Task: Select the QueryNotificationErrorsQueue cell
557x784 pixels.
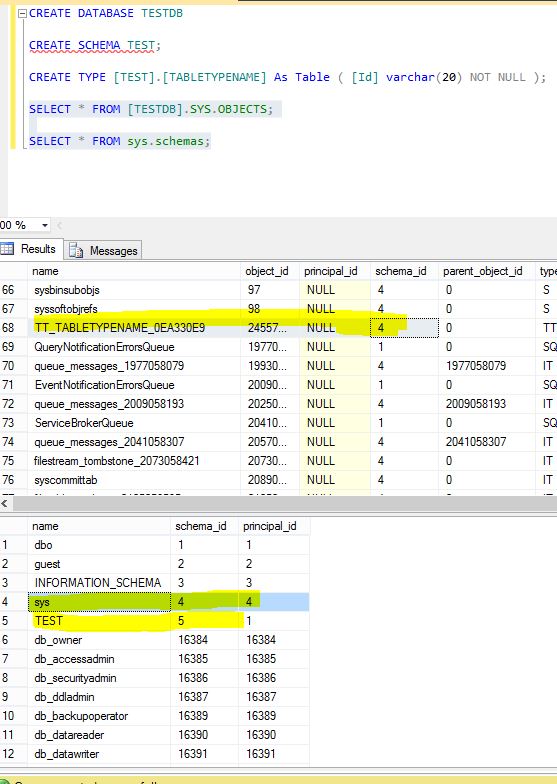Action: click(x=134, y=347)
